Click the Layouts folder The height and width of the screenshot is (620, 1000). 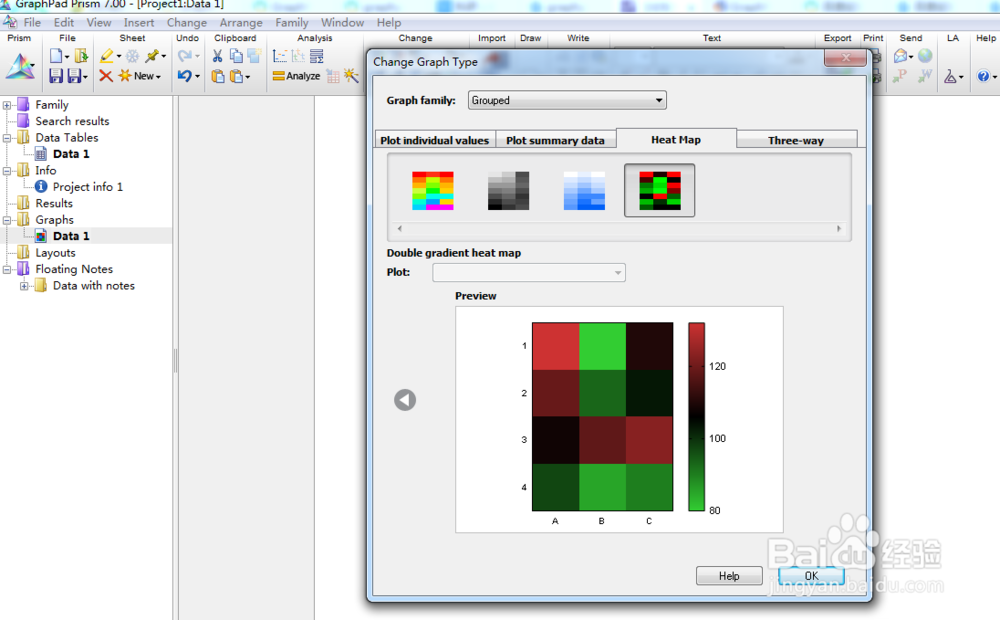pos(55,253)
